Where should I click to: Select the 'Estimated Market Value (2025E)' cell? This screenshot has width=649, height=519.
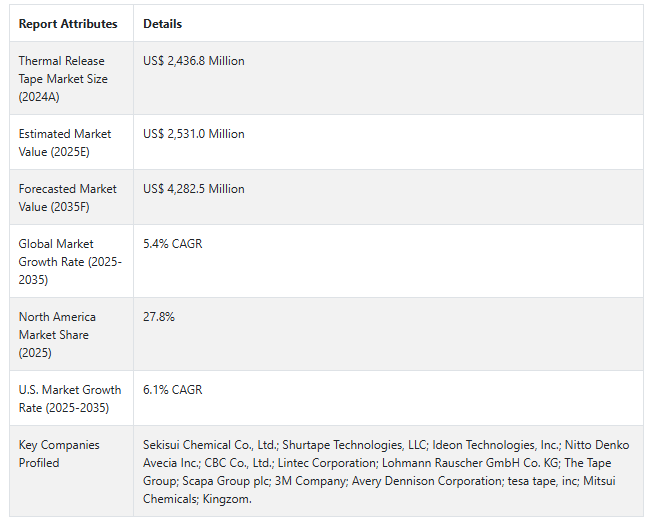point(65,142)
